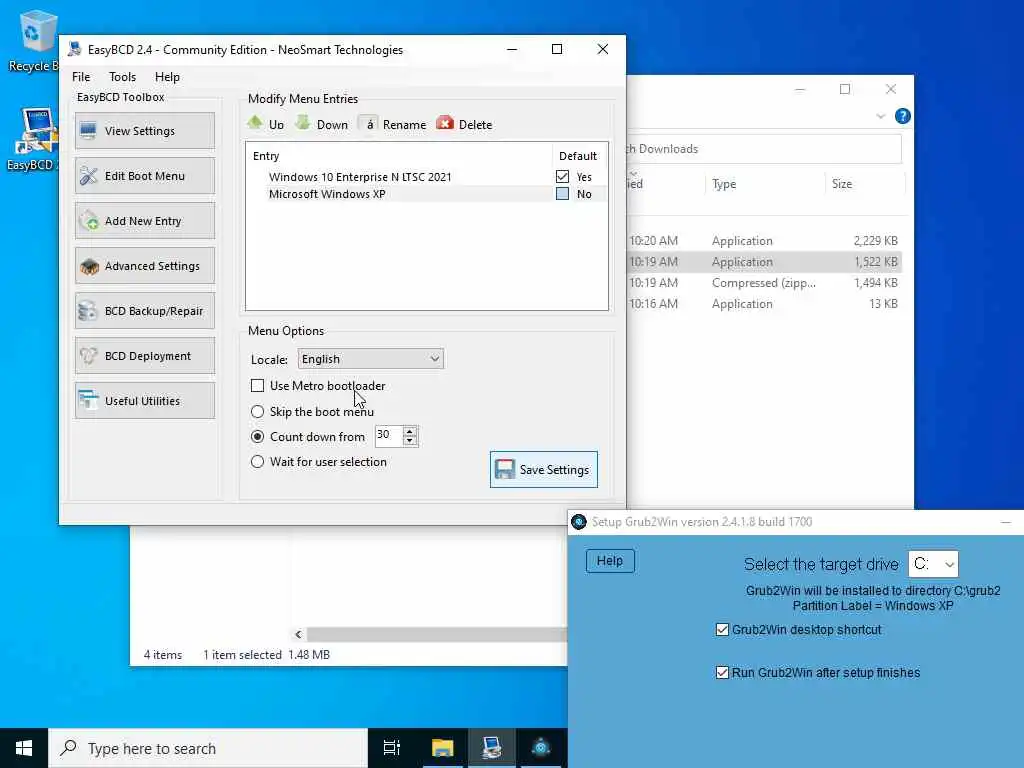Select Skip the boot menu option
The width and height of the screenshot is (1024, 768).
(257, 411)
